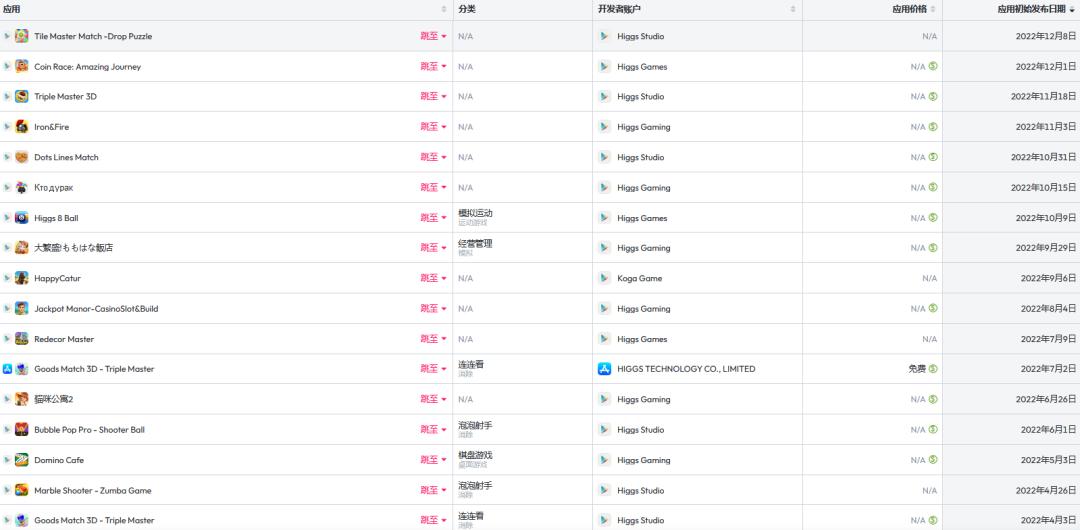Viewport: 1080px width, 530px height.
Task: Click the green price icon in Domino Cafe row
Action: [933, 460]
